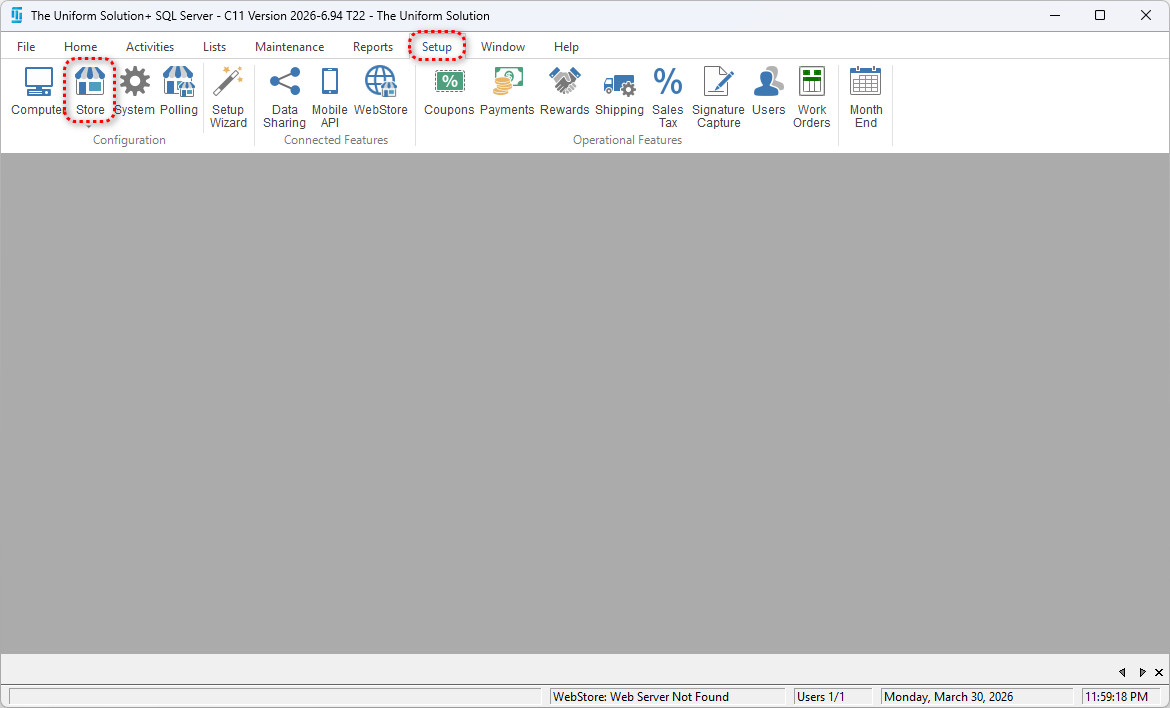Image resolution: width=1170 pixels, height=708 pixels.
Task: Switch to the Maintenance menu tab
Action: 289,47
